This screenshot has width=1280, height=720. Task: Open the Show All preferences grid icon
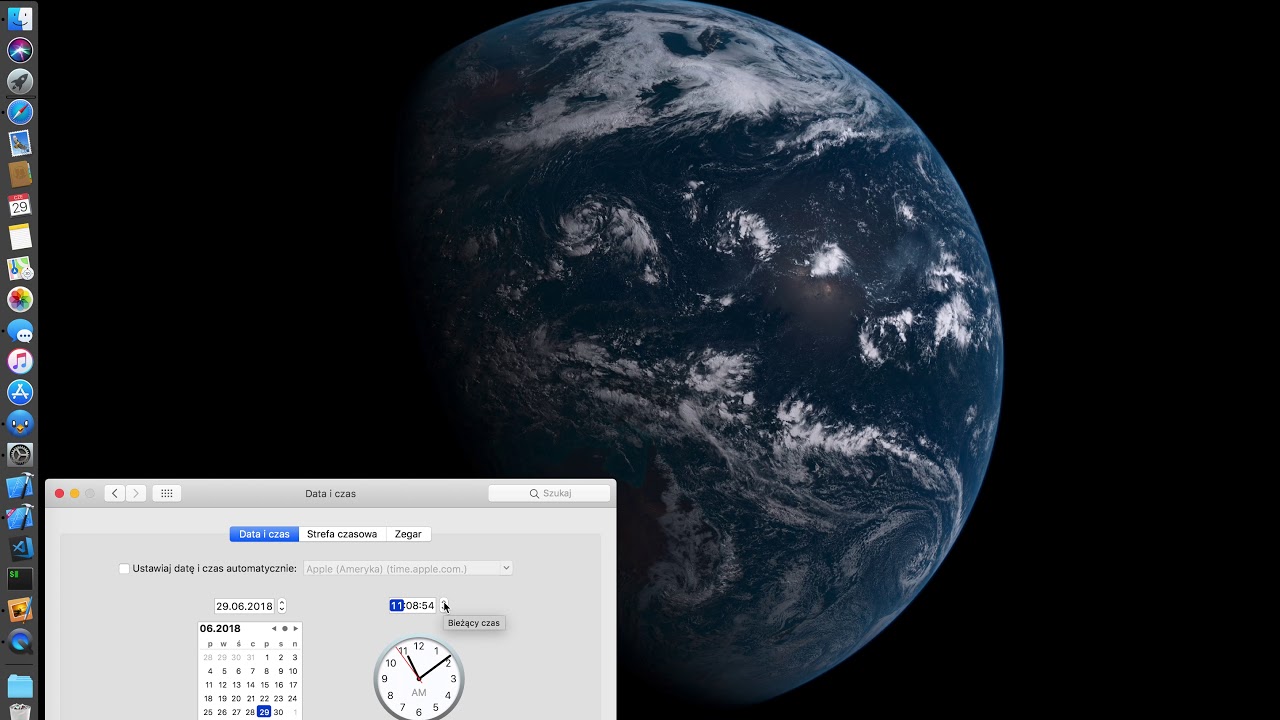(167, 493)
